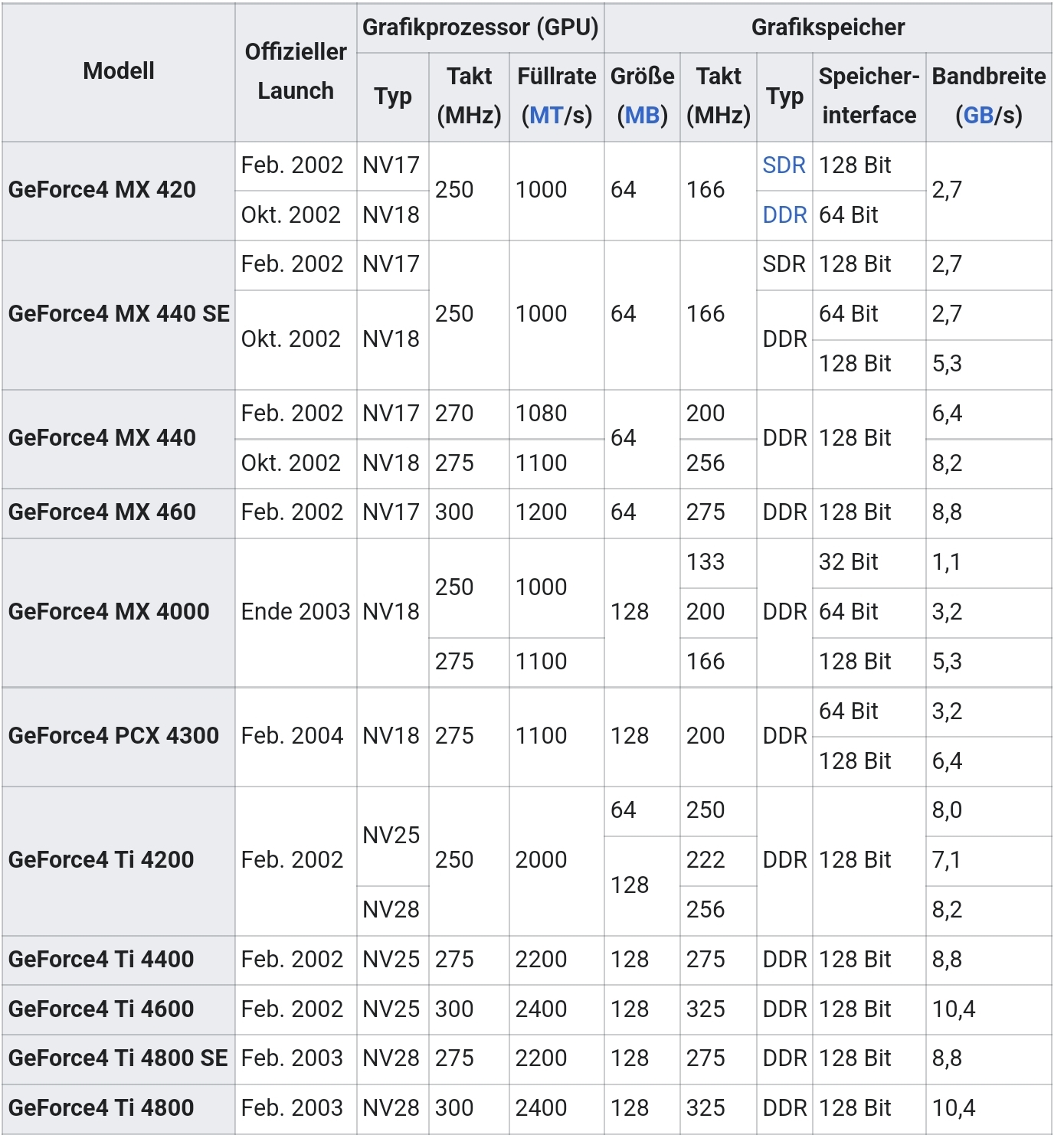
Task: Select the GeForce4 MX 4000 model cell
Action: pos(119,612)
